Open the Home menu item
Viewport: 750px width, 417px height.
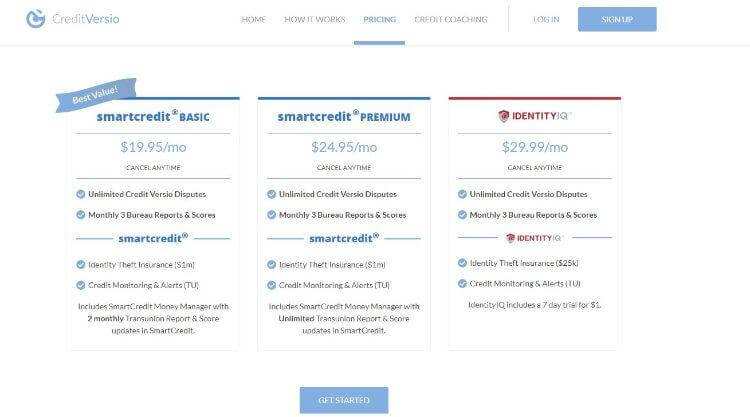(x=253, y=19)
